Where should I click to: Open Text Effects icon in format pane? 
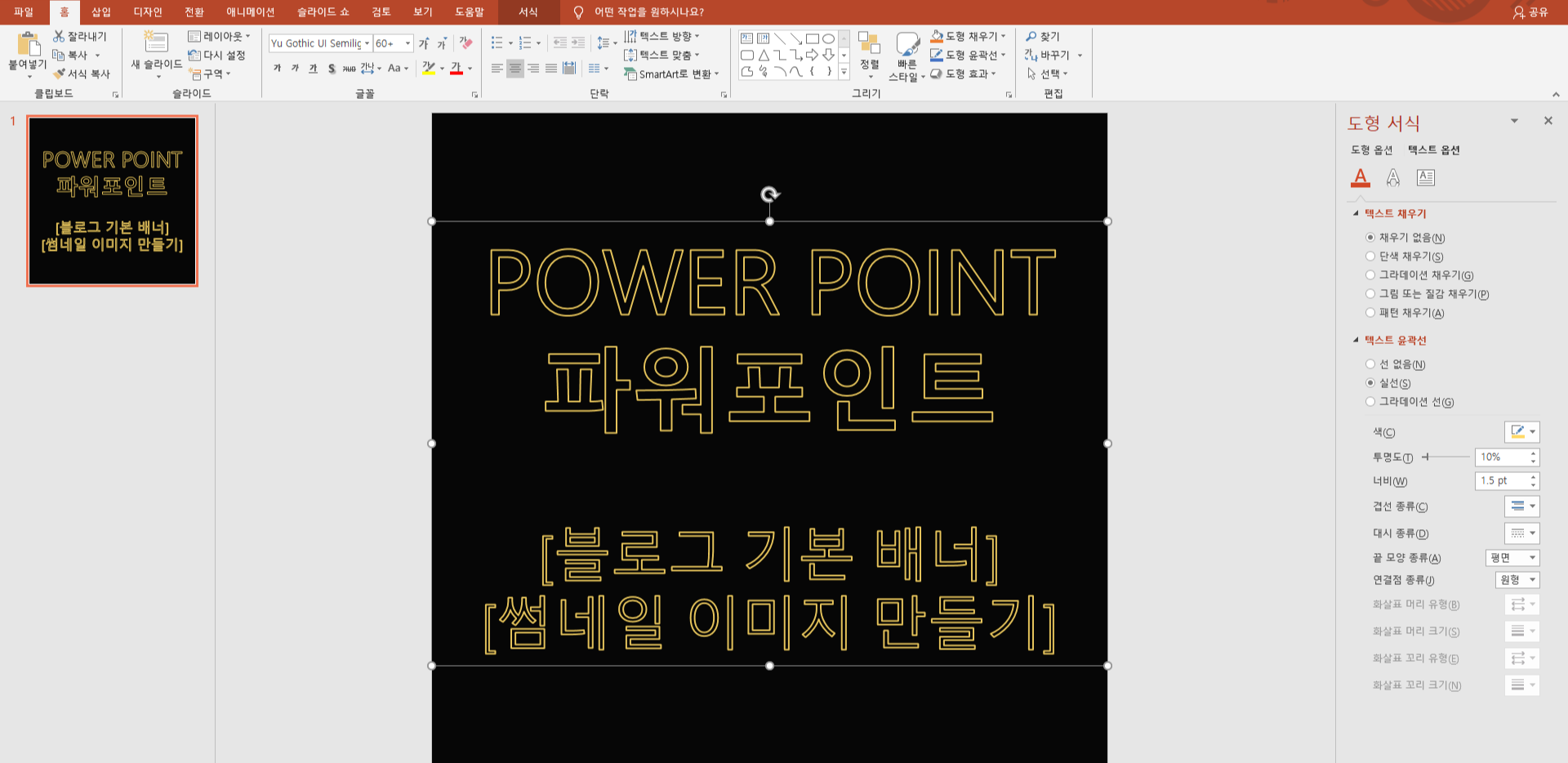pos(1393,177)
